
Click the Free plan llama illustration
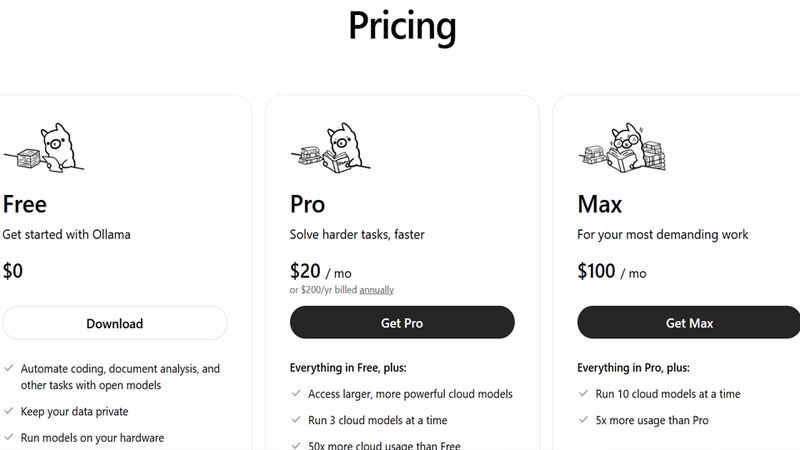(44, 147)
